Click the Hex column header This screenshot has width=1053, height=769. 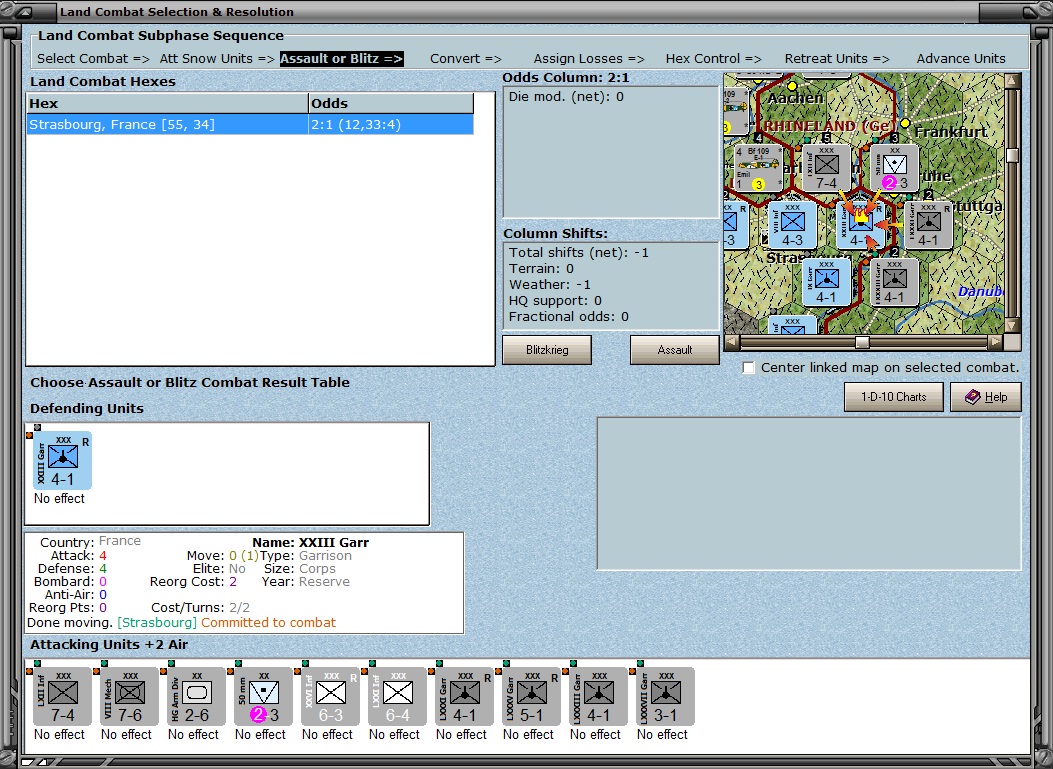coord(167,103)
